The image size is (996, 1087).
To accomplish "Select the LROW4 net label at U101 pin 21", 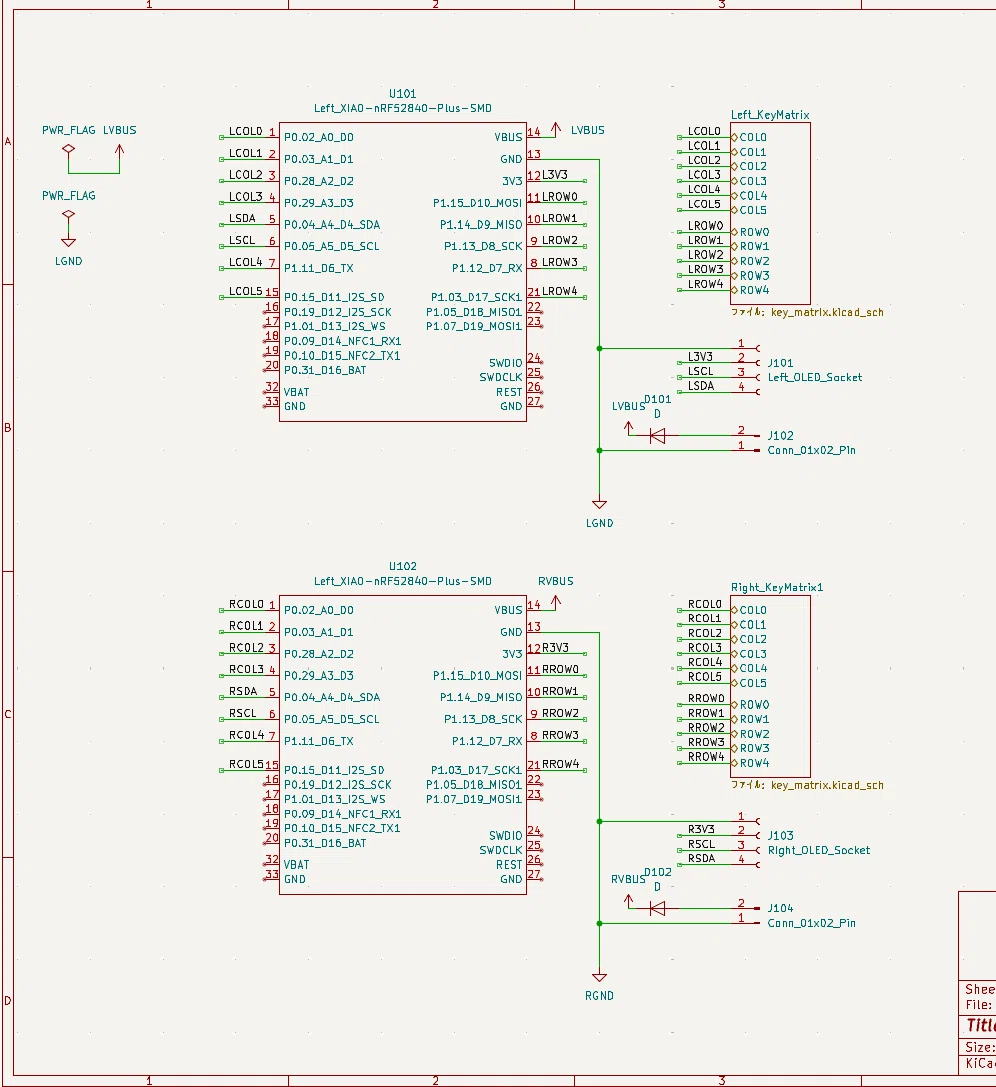I will point(560,291).
